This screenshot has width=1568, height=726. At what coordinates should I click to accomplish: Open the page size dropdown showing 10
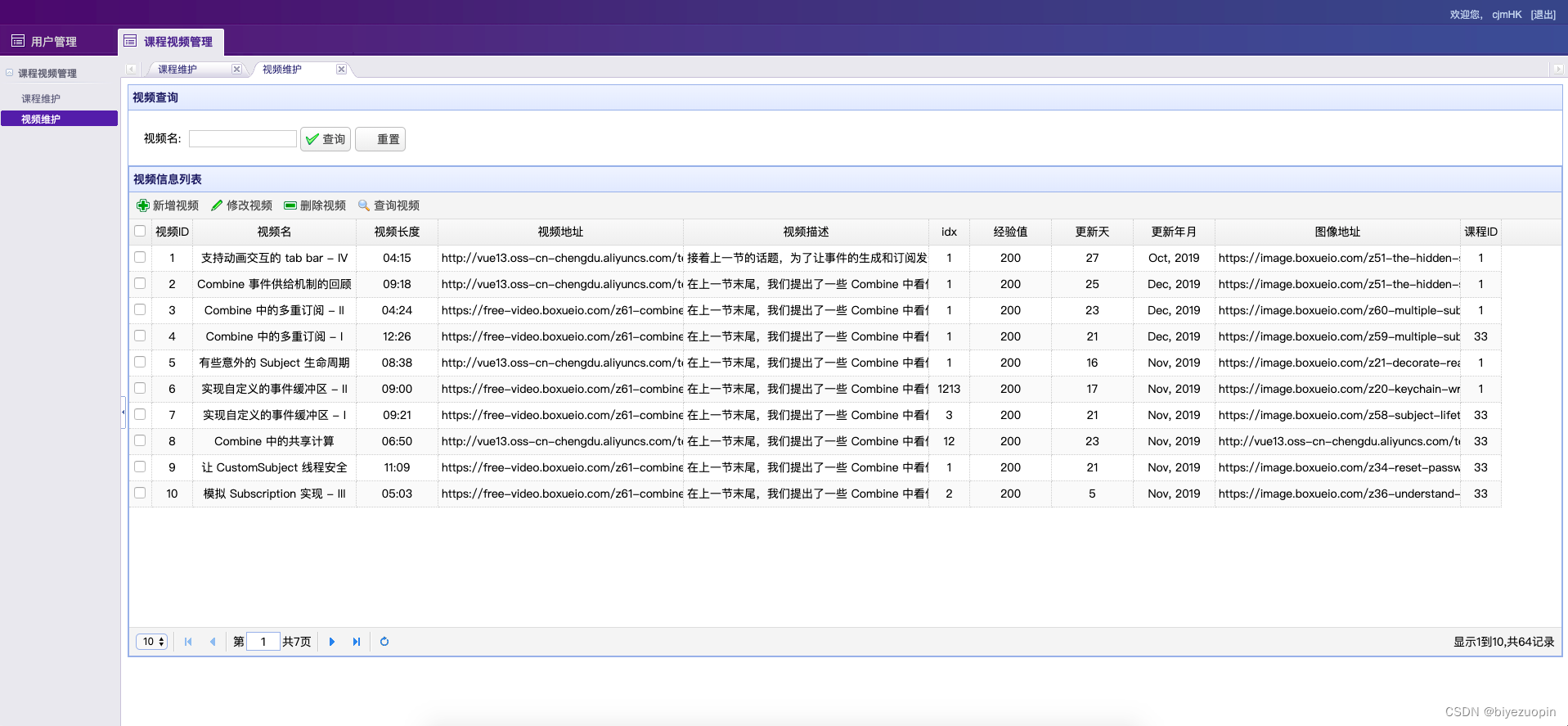(152, 642)
